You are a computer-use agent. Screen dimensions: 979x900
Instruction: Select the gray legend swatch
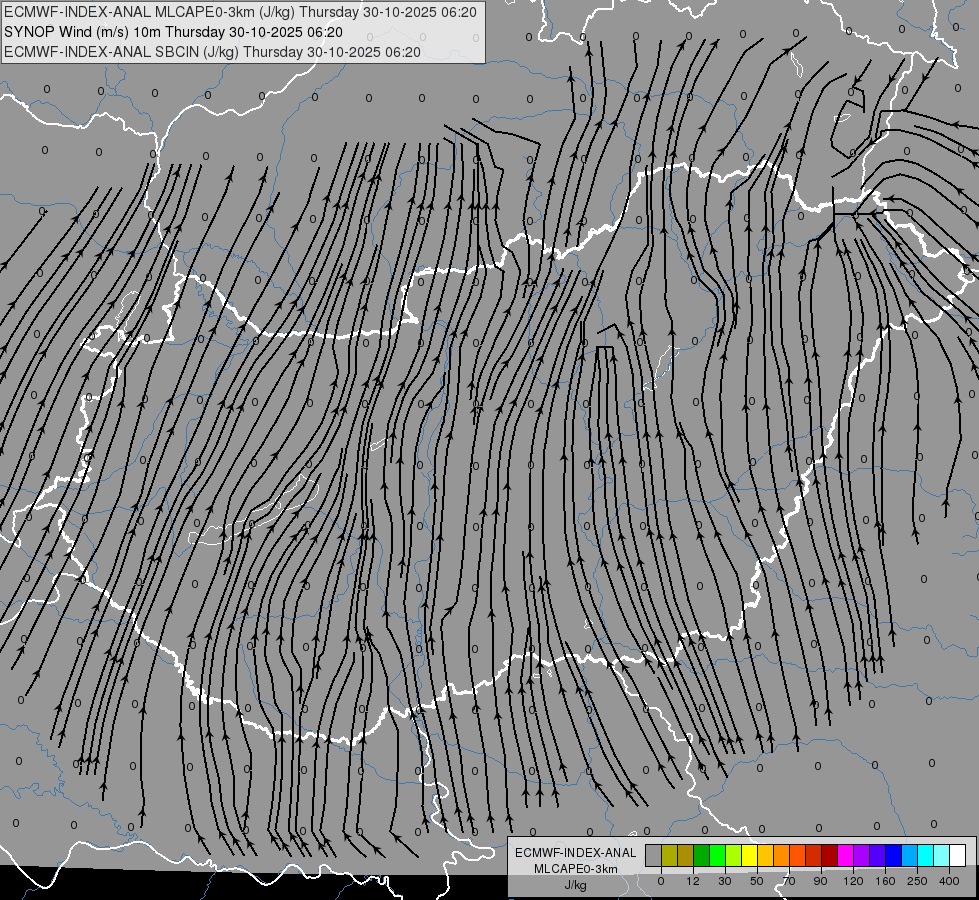[653, 855]
